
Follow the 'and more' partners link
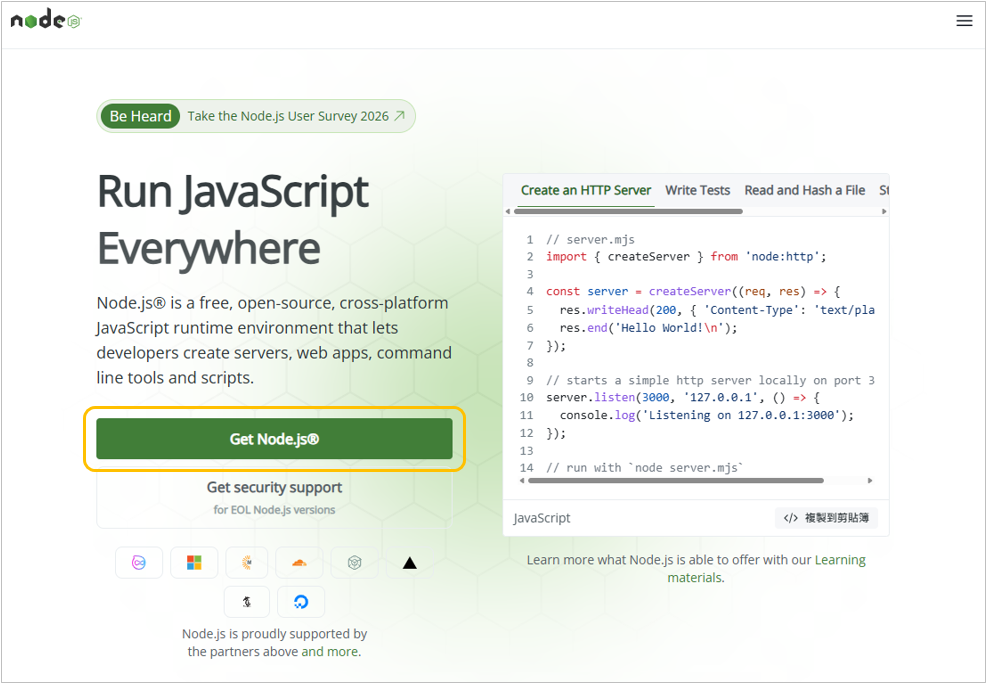click(330, 652)
